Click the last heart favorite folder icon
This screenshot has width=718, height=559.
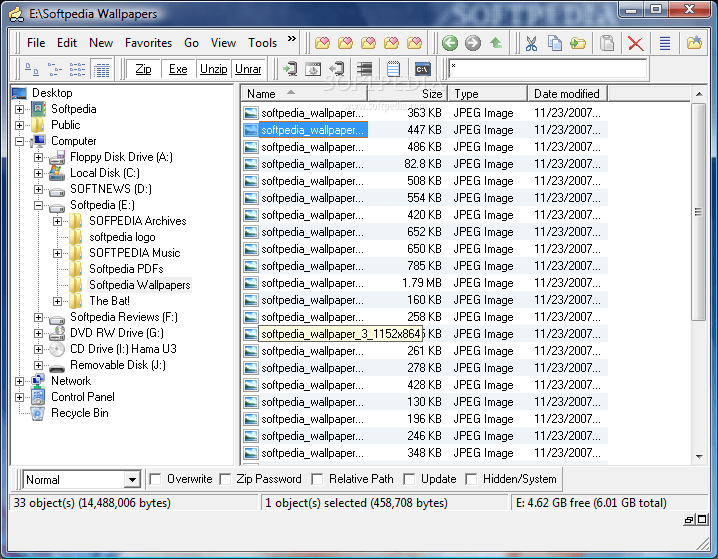(x=414, y=43)
